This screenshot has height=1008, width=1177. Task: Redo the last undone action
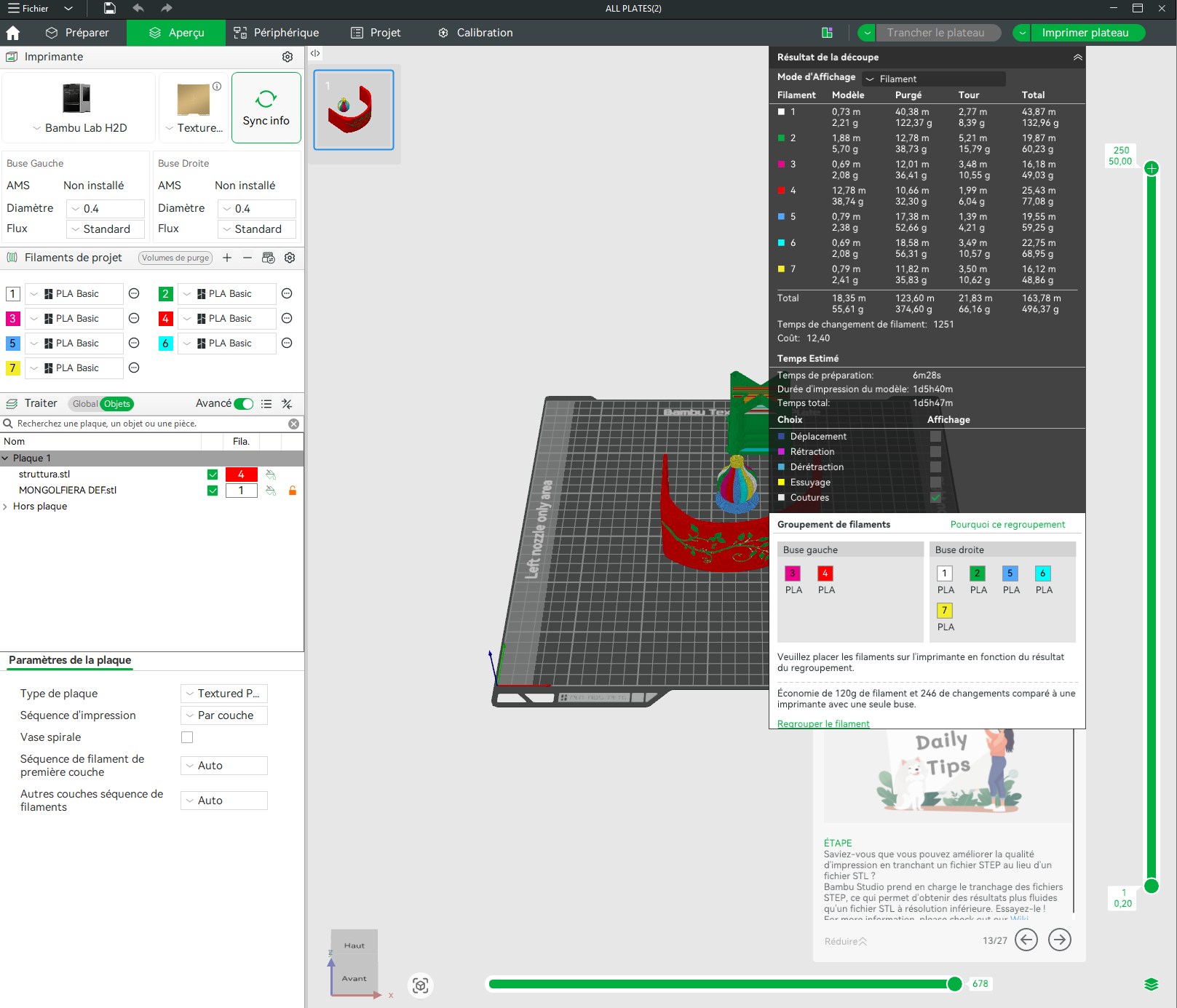point(167,8)
